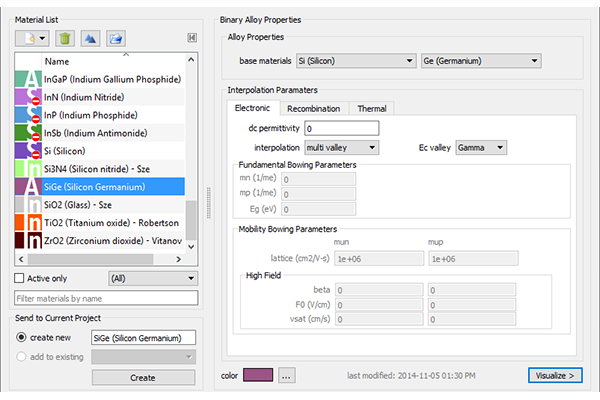Click the InP semiconductor material icon
Image resolution: width=600 pixels, height=400 pixels.
(x=28, y=115)
